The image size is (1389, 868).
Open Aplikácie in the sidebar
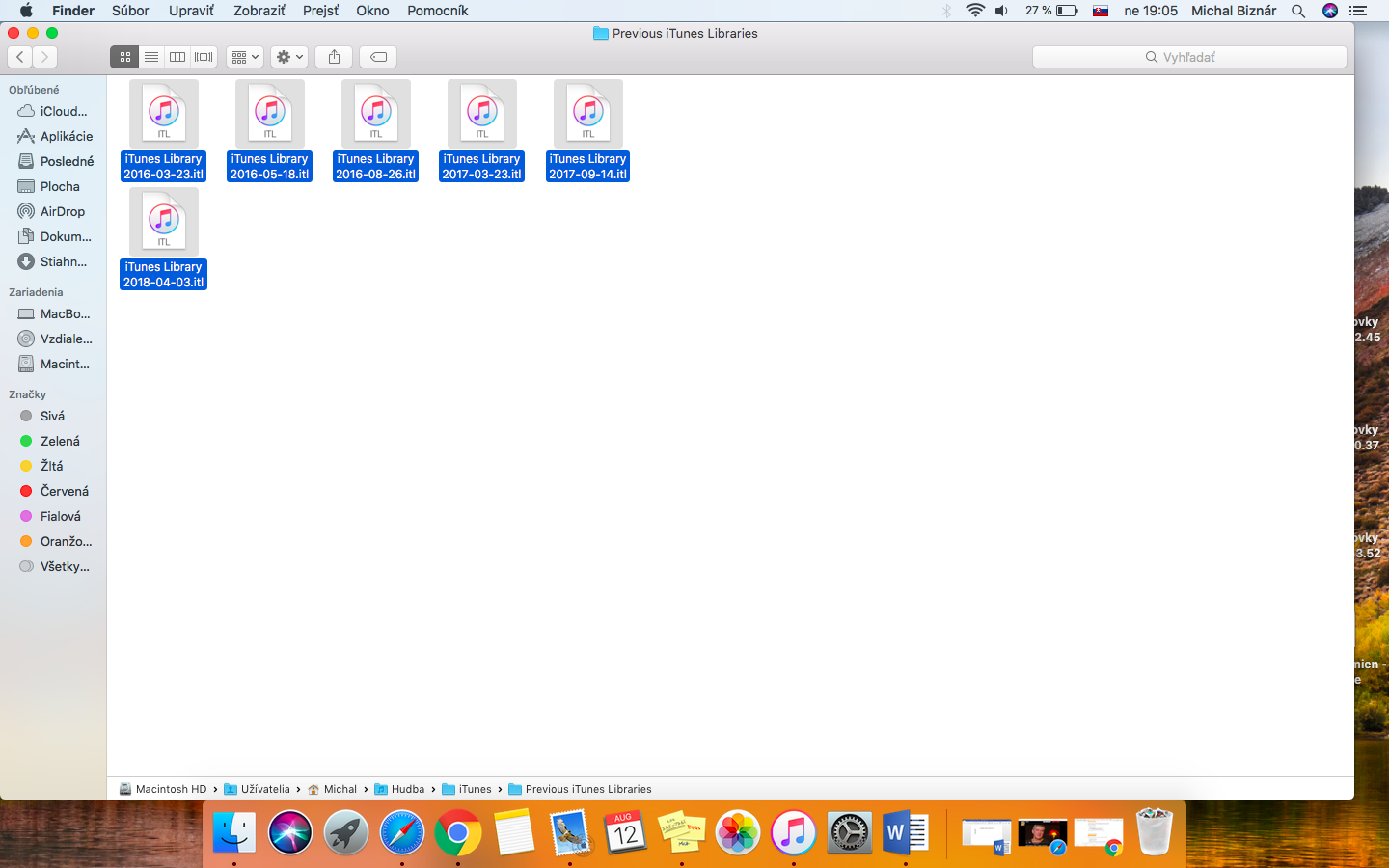click(x=53, y=136)
